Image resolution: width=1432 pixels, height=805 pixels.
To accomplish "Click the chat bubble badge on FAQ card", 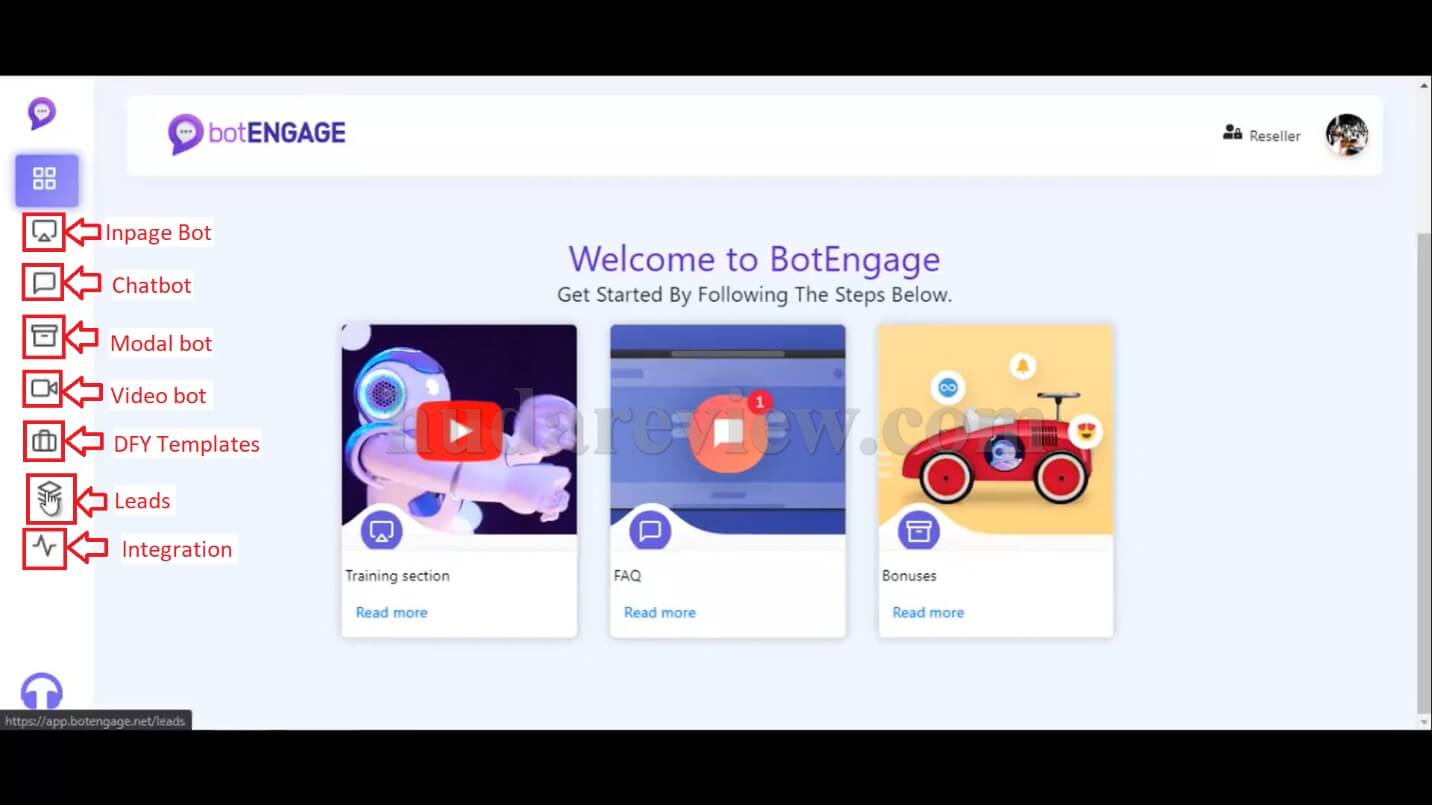I will tap(650, 530).
